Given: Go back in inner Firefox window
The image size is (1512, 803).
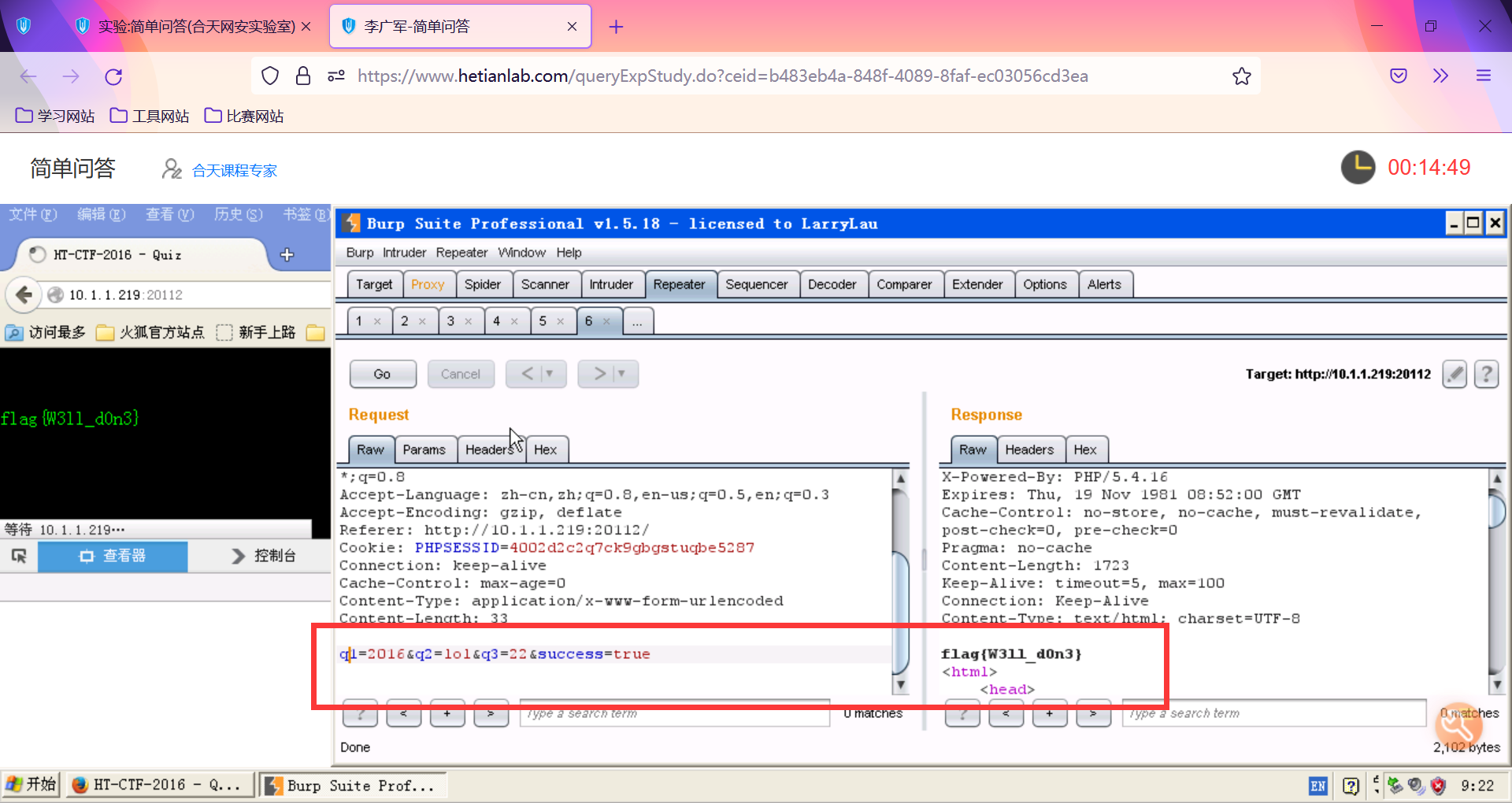Looking at the screenshot, I should [x=24, y=294].
